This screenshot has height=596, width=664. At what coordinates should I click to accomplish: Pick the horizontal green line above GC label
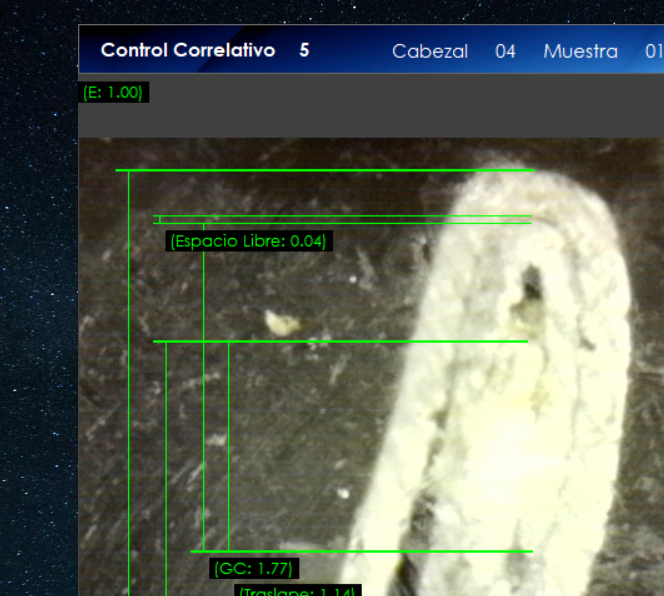(x=360, y=551)
